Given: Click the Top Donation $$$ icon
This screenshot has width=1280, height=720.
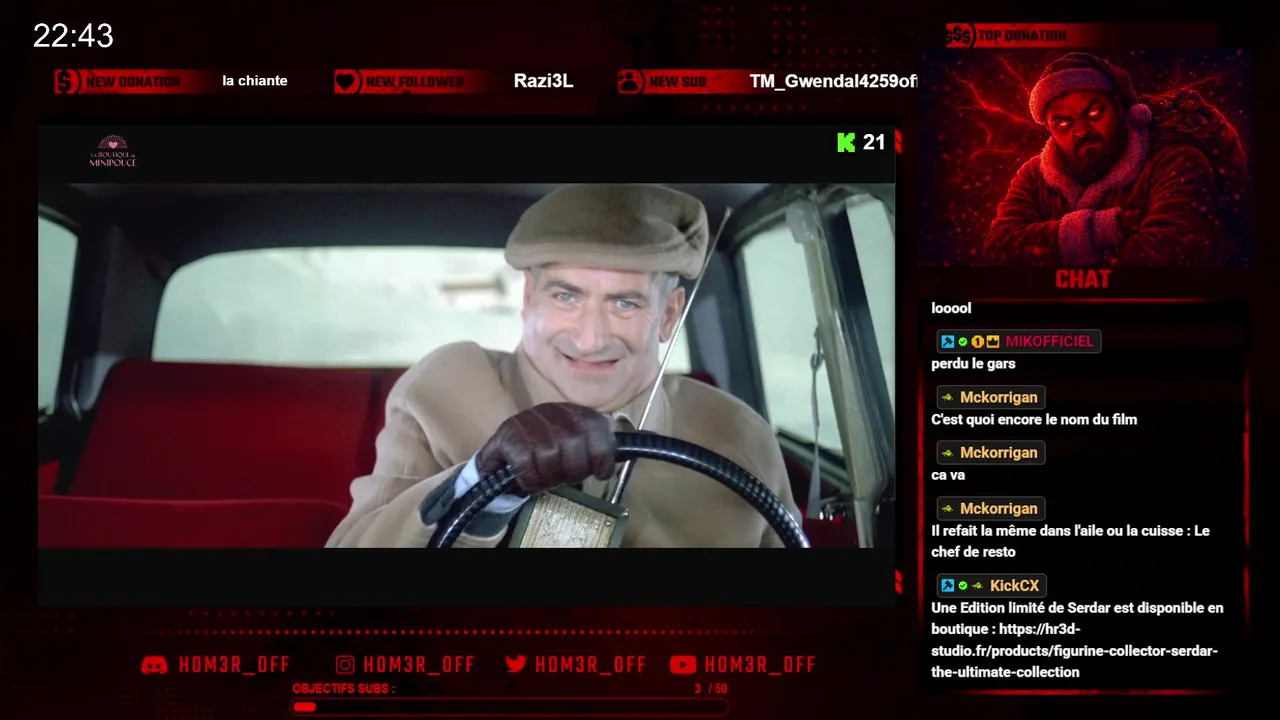Looking at the screenshot, I should pos(960,36).
